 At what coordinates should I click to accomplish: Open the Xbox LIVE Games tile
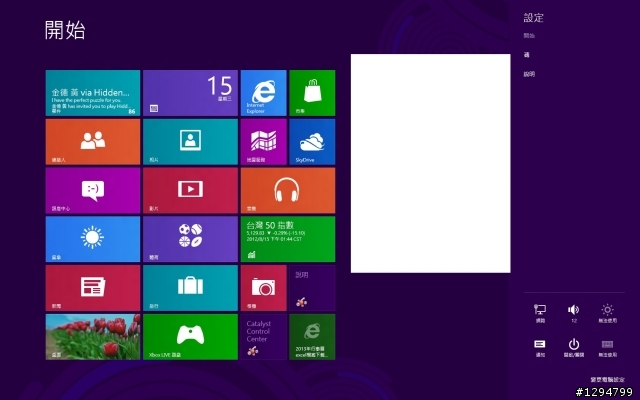tap(190, 337)
